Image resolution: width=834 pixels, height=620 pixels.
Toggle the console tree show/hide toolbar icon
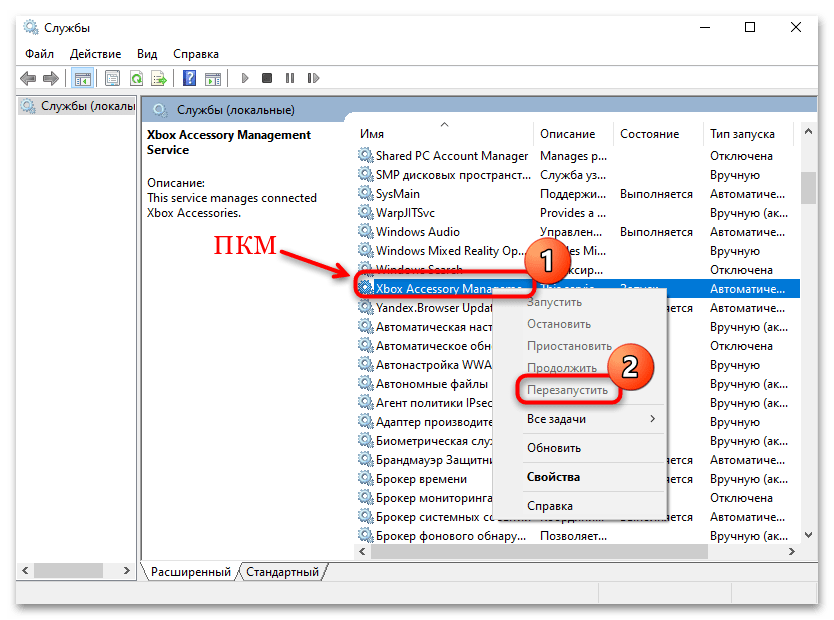[x=82, y=79]
